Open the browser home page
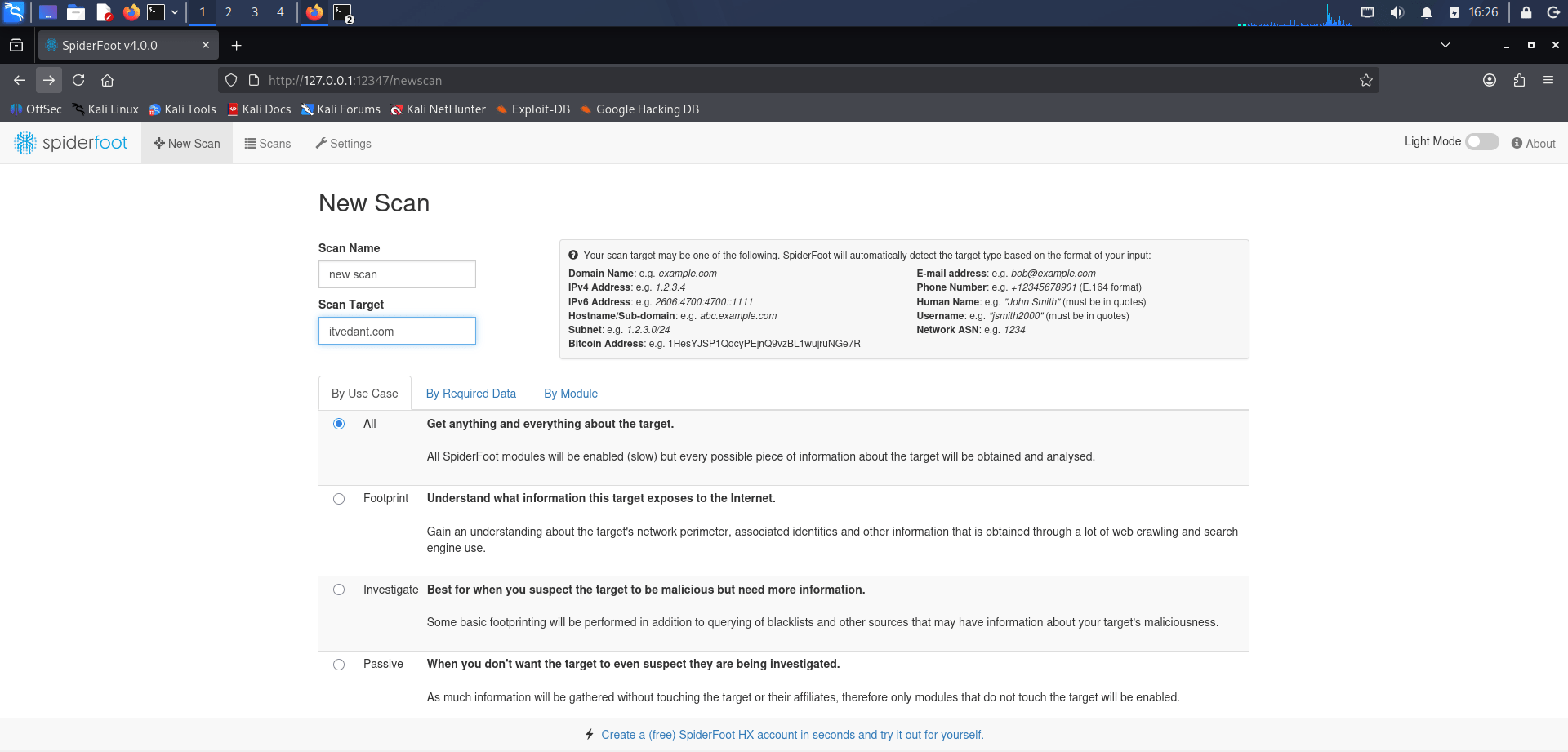This screenshot has width=1568, height=752. (x=107, y=80)
